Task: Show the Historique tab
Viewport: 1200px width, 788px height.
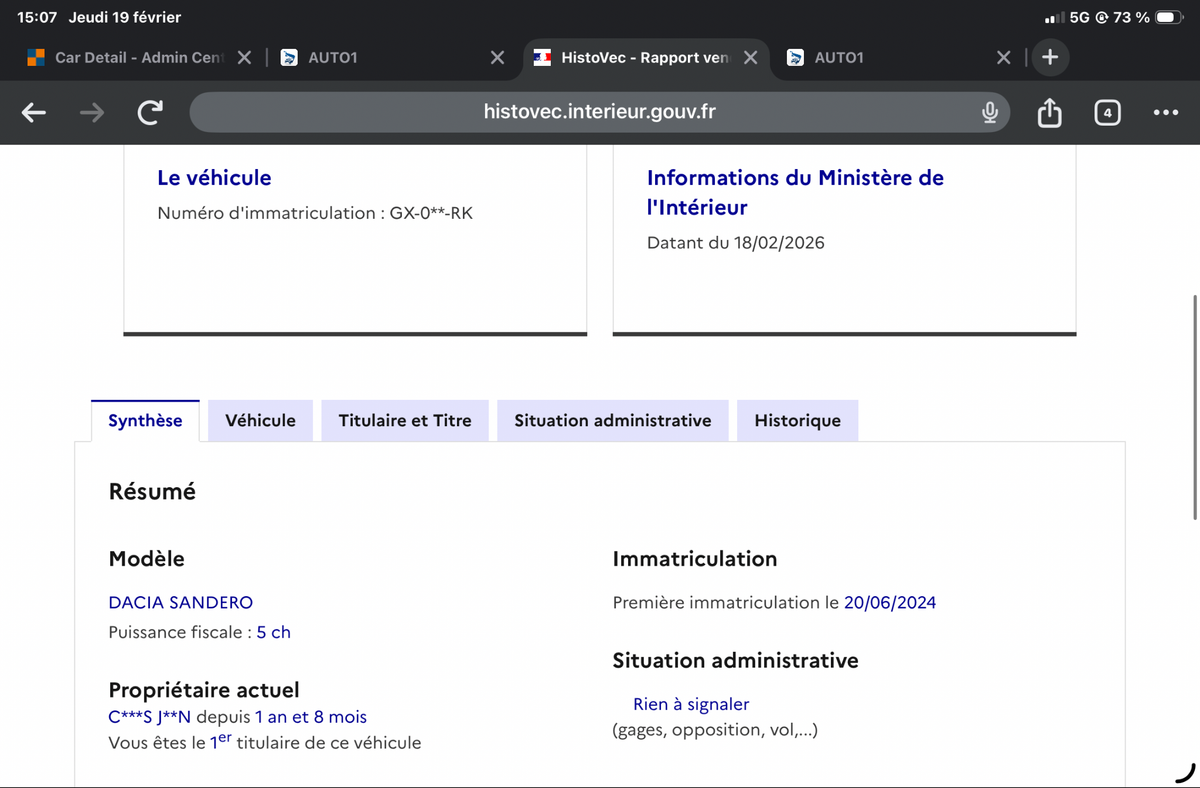Action: tap(797, 421)
